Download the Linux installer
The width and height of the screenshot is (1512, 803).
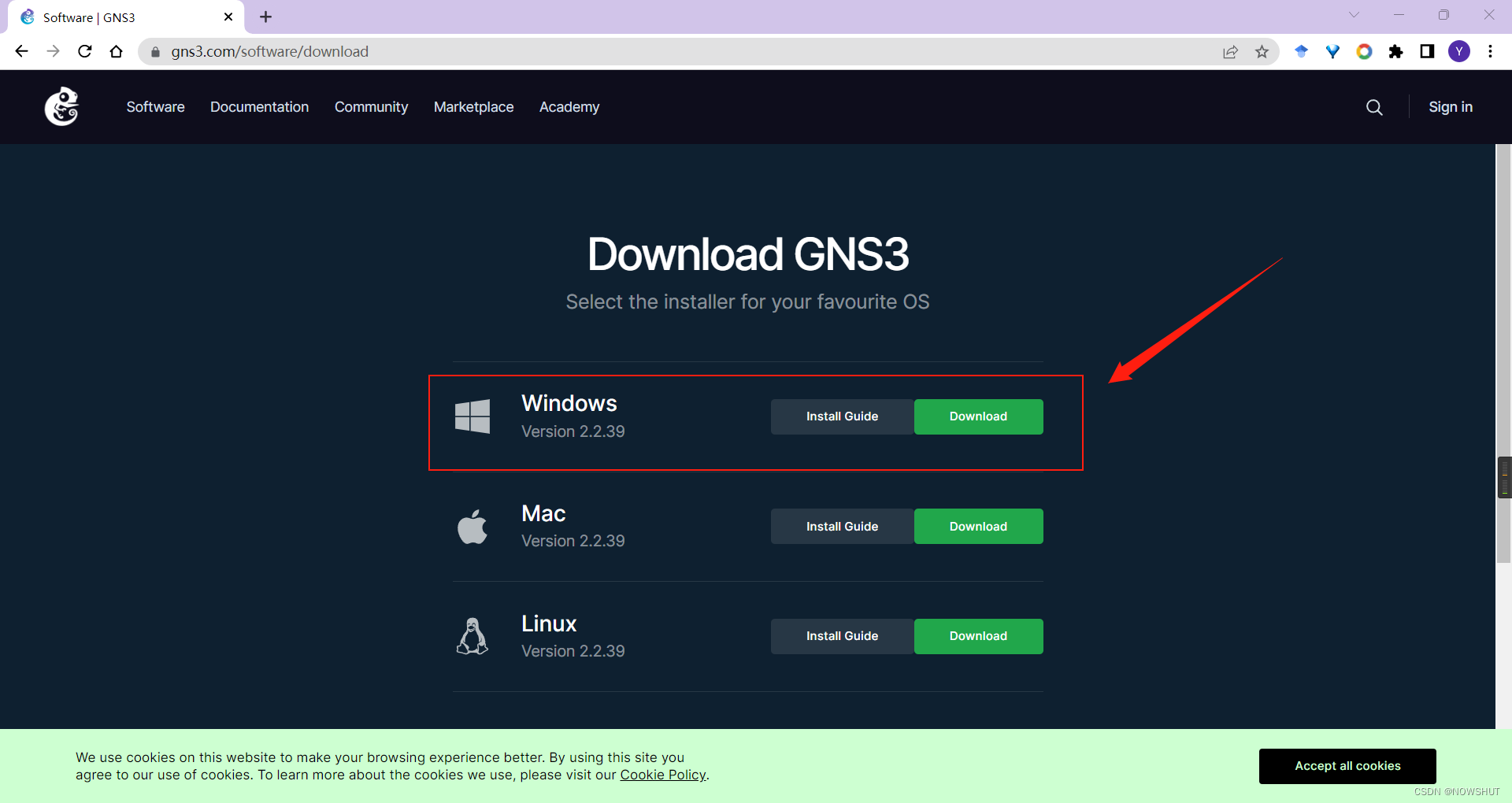tap(979, 636)
